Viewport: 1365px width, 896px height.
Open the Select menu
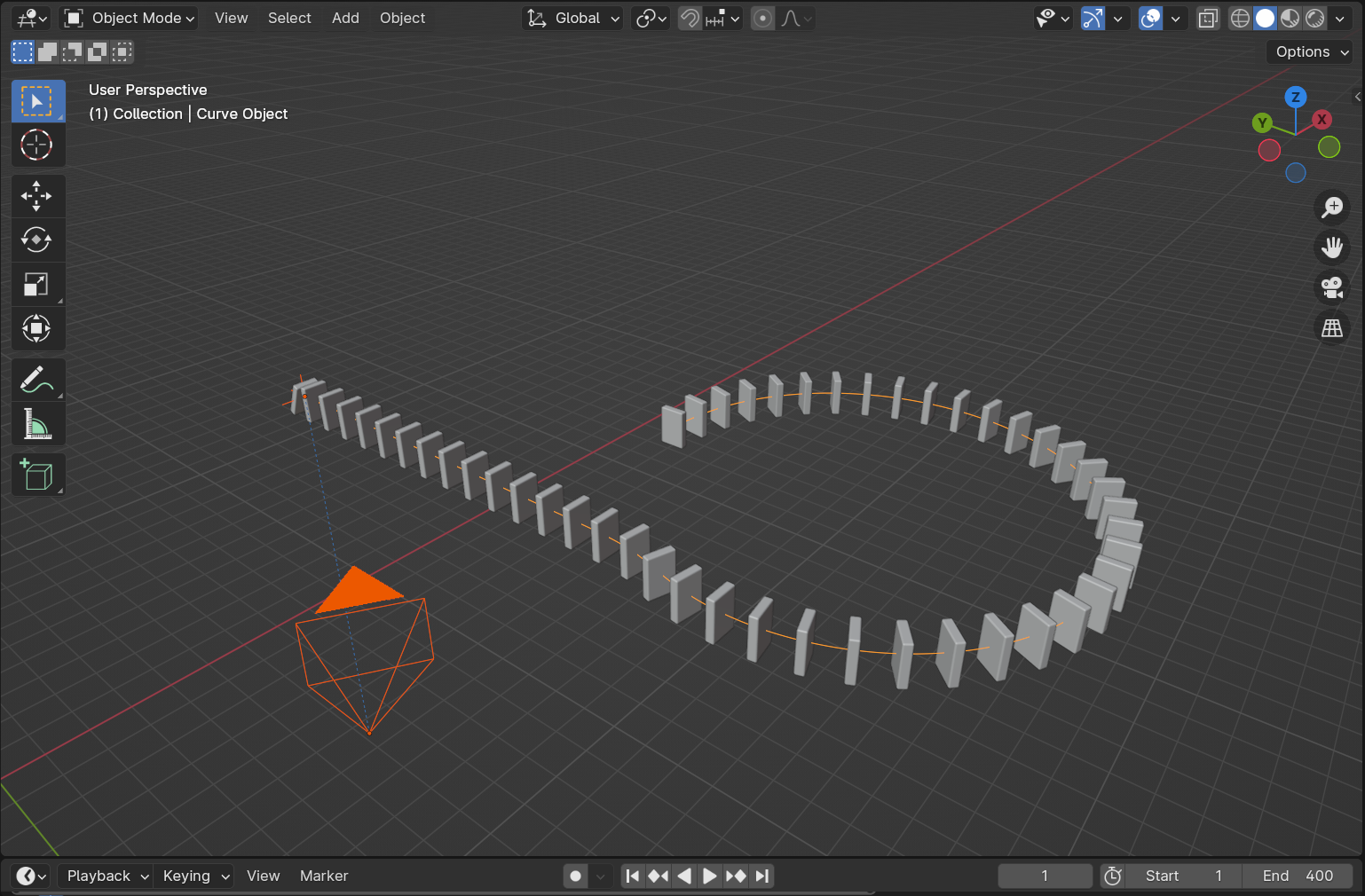point(289,19)
